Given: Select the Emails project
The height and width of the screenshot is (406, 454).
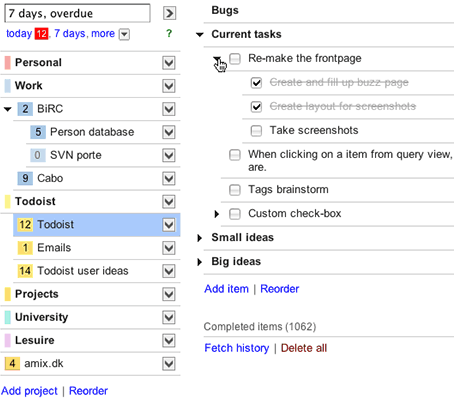Looking at the screenshot, I should (x=54, y=248).
